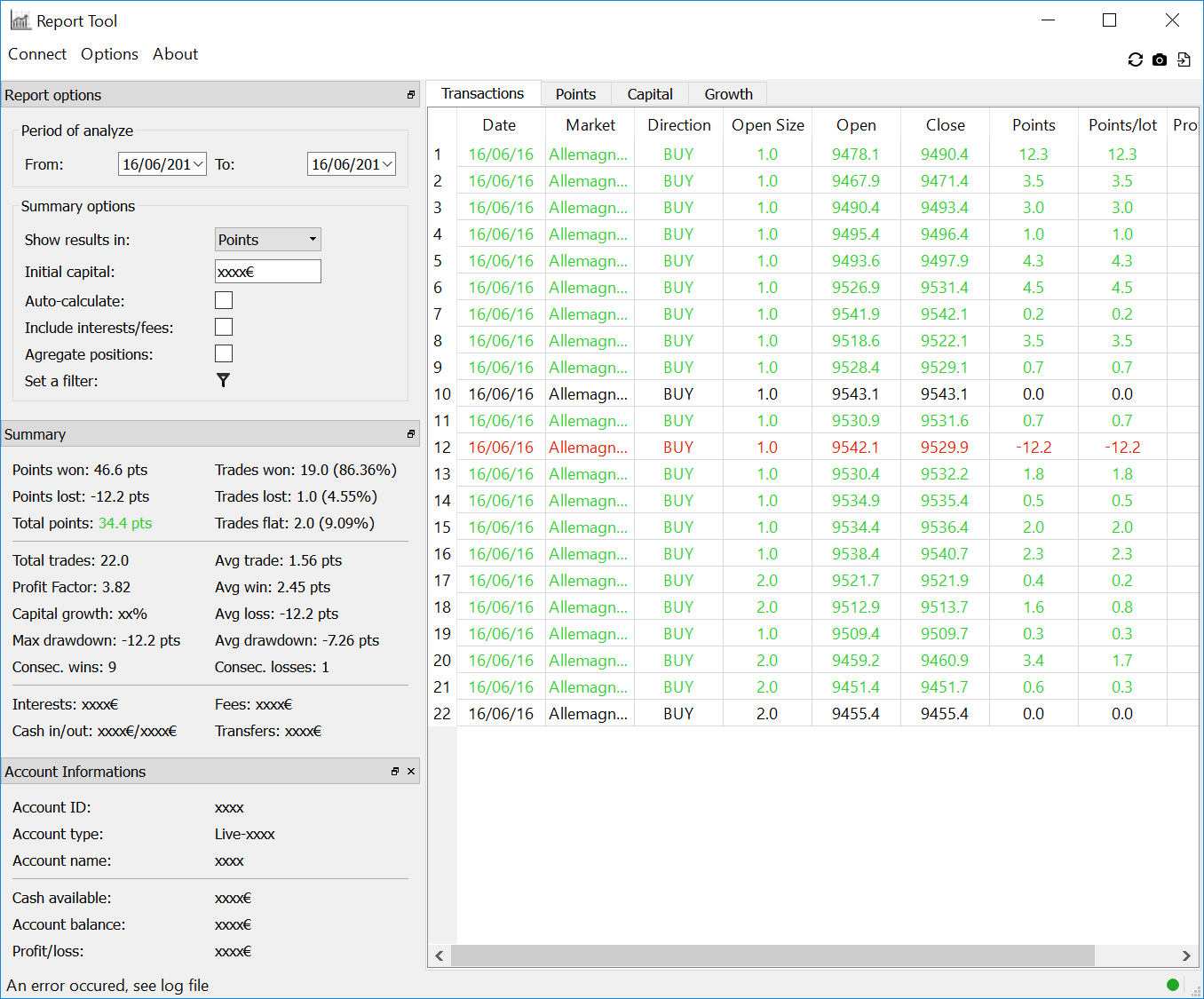Take a screenshot with the camera icon
The width and height of the screenshot is (1204, 999).
click(1160, 59)
